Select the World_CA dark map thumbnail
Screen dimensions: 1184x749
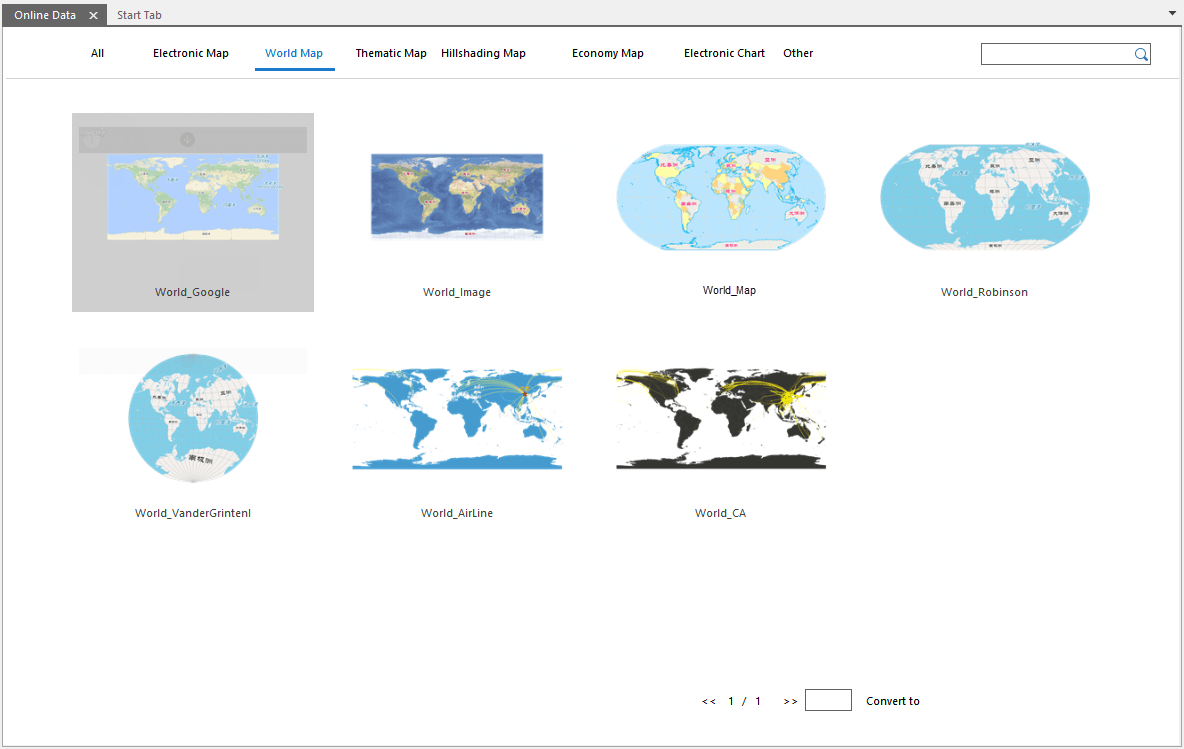coord(721,419)
